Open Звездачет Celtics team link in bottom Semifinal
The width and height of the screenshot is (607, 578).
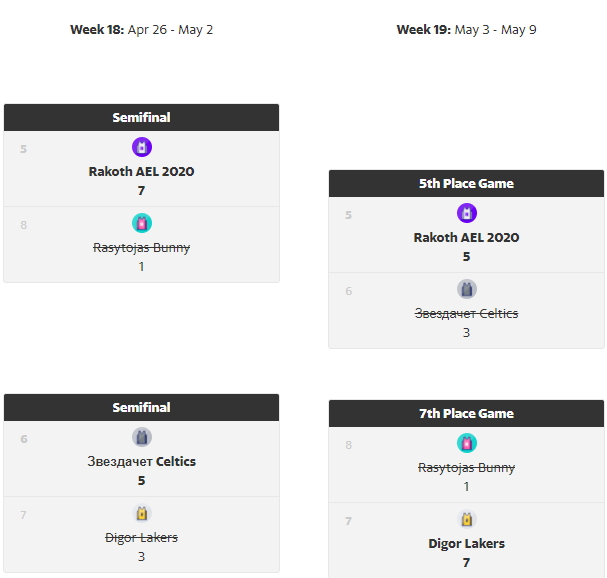141,461
